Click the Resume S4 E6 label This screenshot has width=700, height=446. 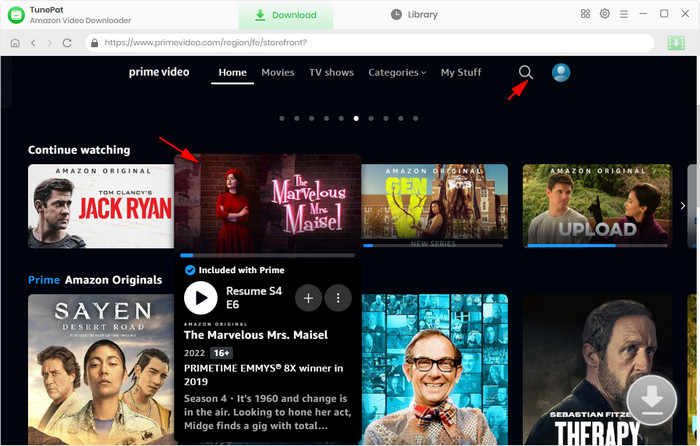[x=254, y=298]
